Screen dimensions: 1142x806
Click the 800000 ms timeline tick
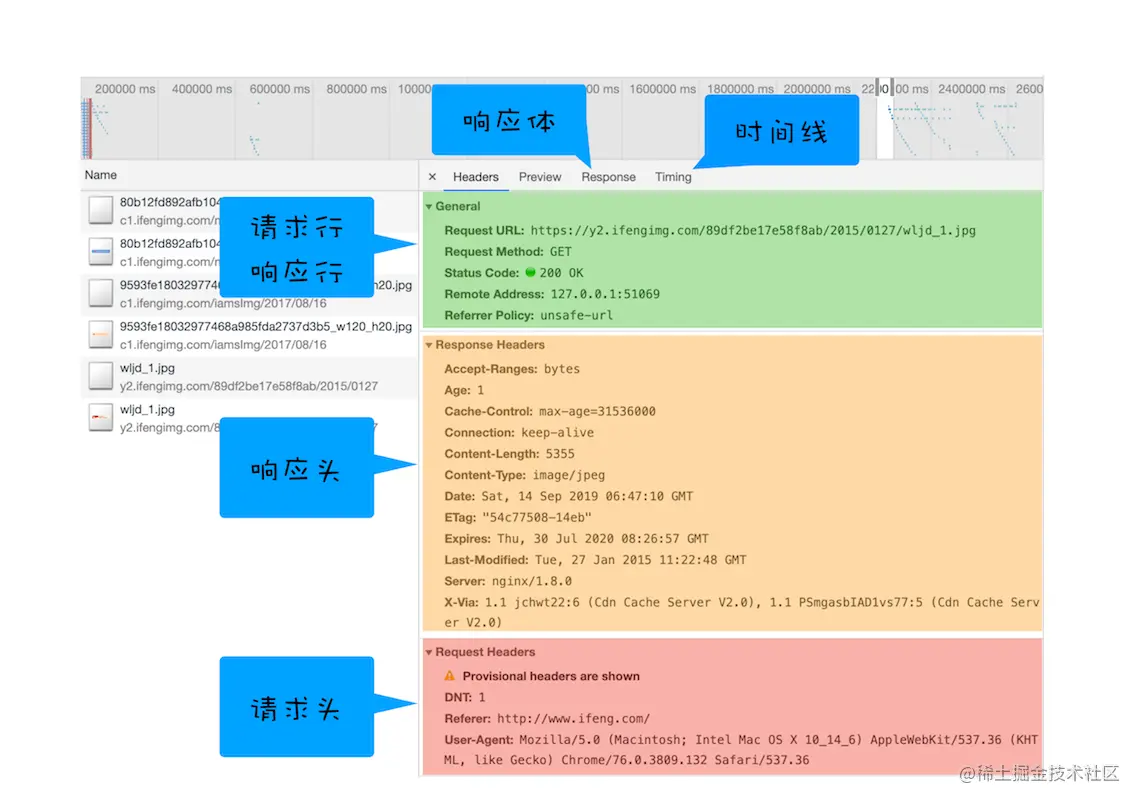pos(357,89)
